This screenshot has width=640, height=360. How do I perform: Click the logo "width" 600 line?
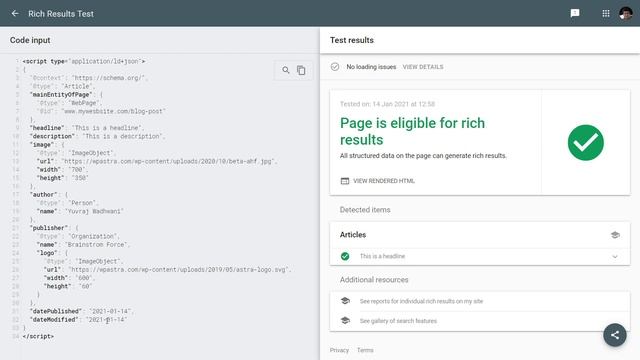pos(69,278)
